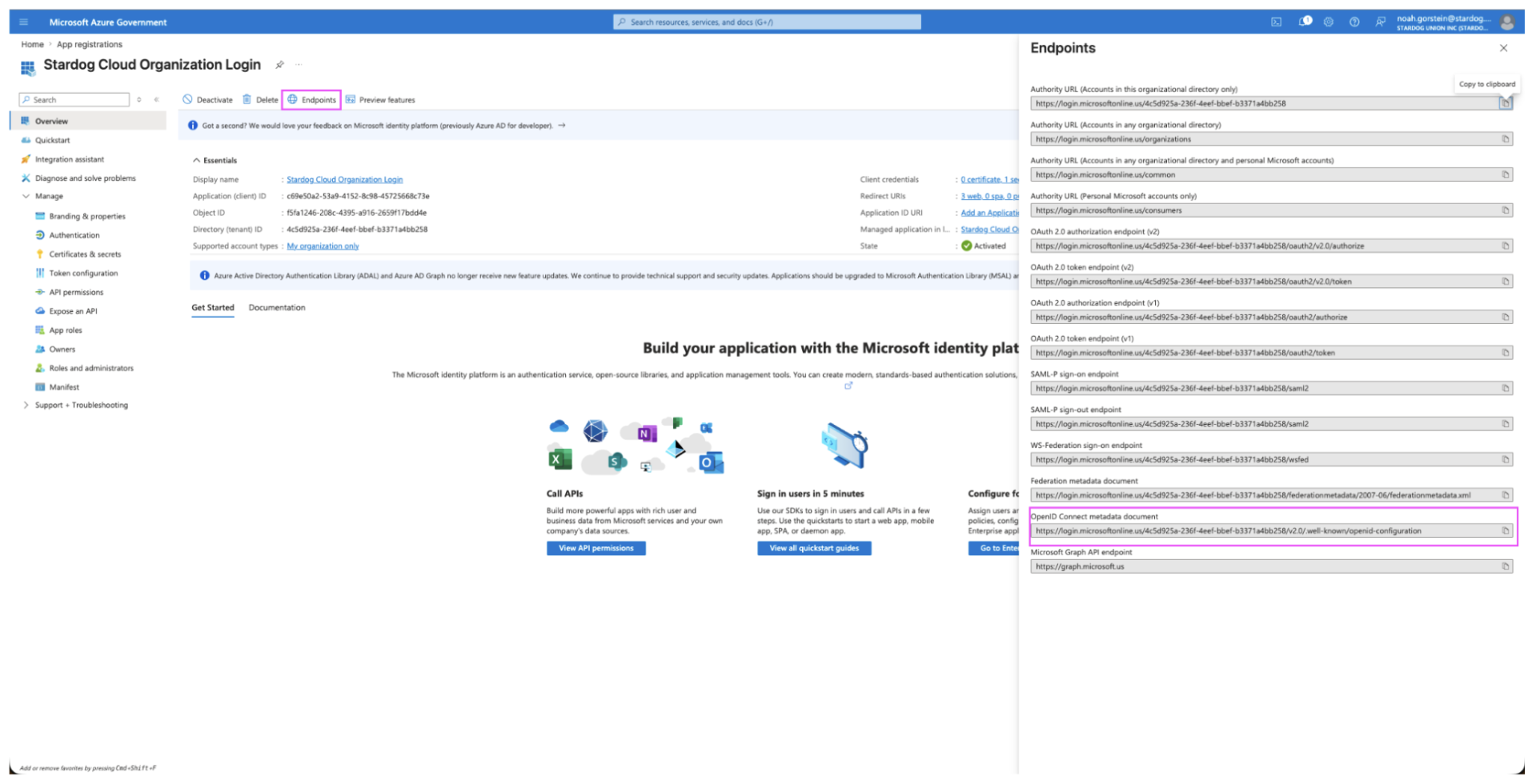The height and width of the screenshot is (784, 1532).
Task: Copy the Microsoft Graph API endpoint
Action: pos(1505,566)
